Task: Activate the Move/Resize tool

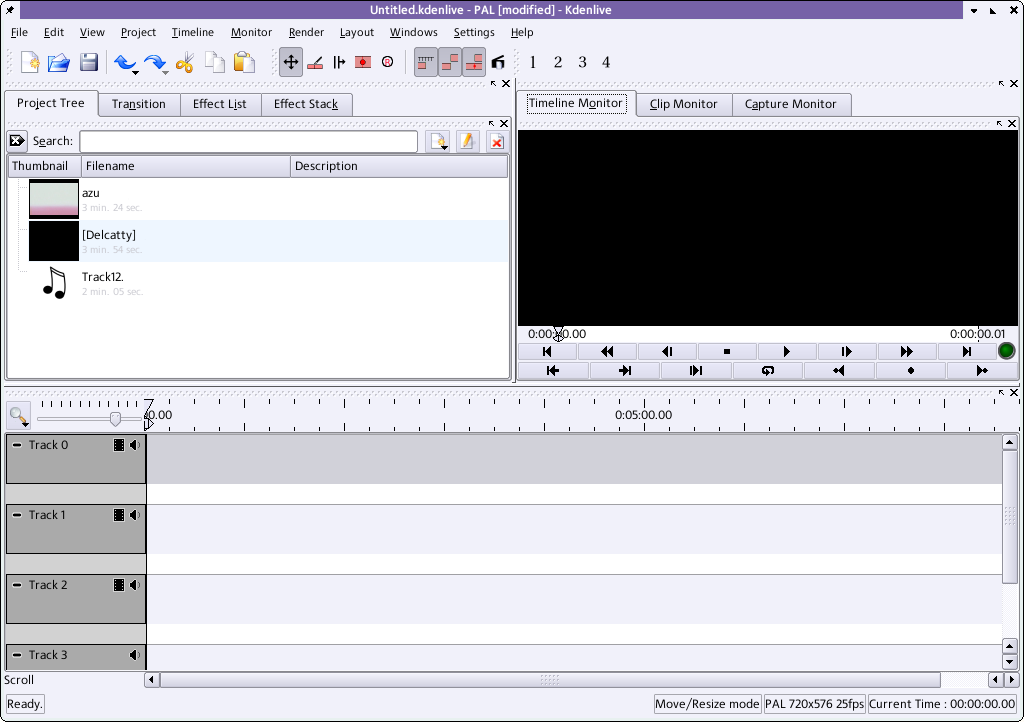Action: (291, 62)
